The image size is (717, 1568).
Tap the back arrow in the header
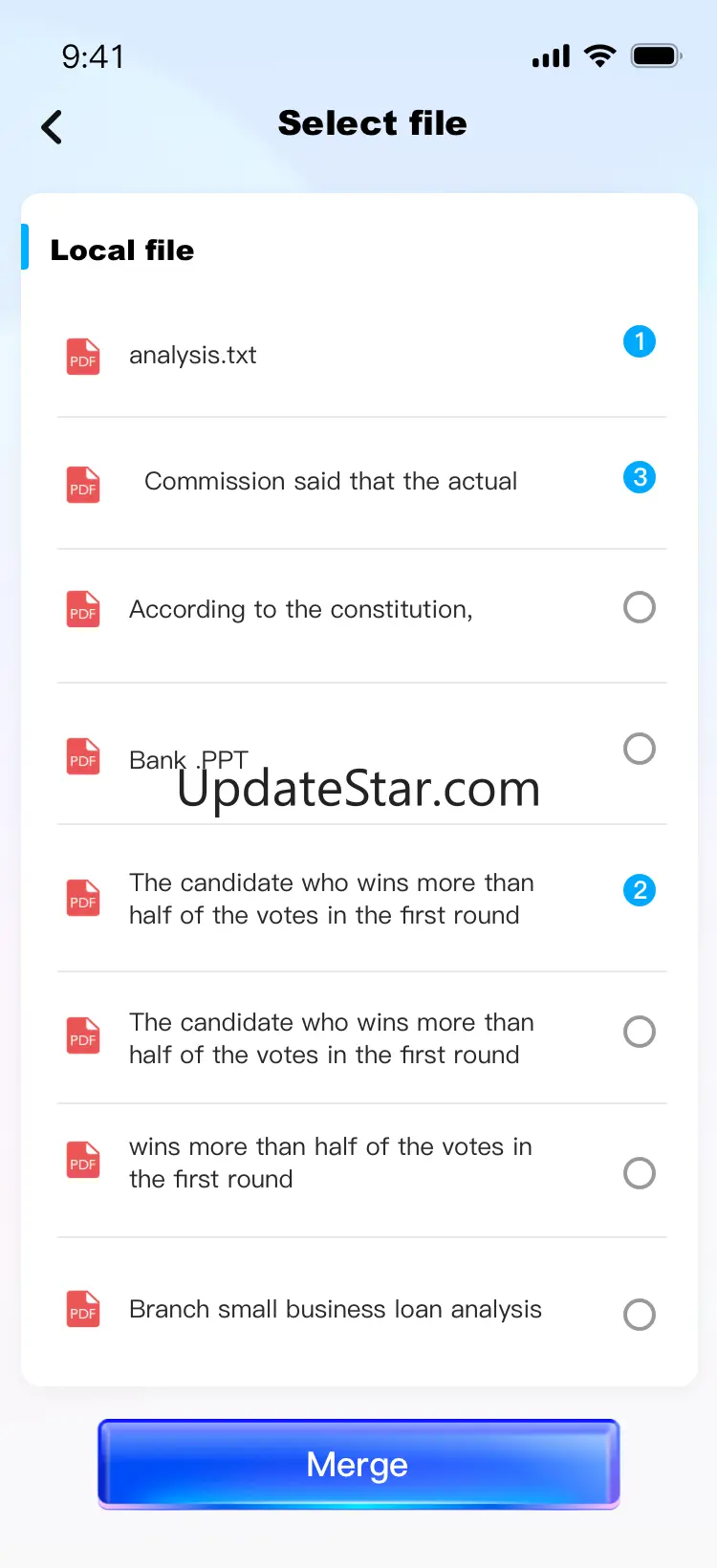tap(53, 127)
